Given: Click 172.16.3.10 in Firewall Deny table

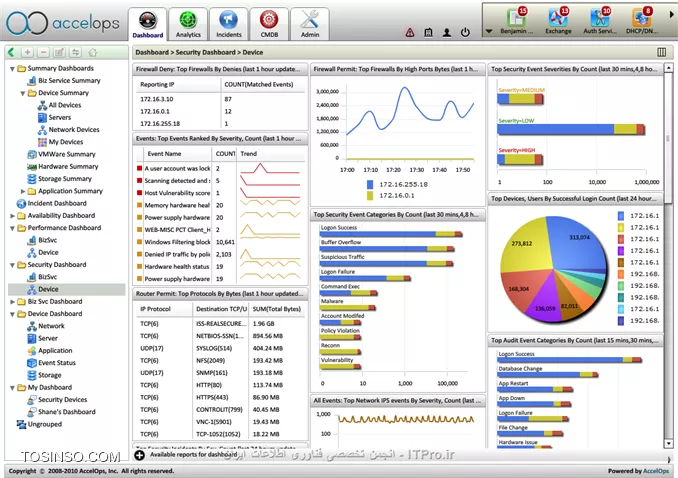Looking at the screenshot, I should tap(157, 99).
